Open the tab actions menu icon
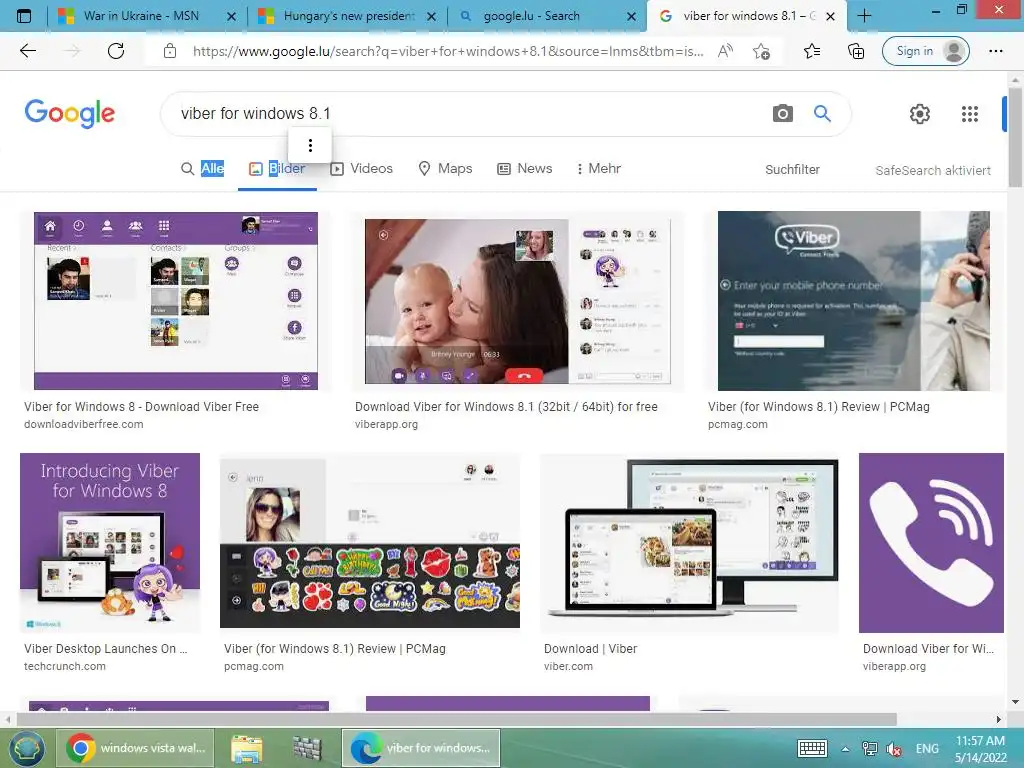1024x768 pixels. (24, 16)
